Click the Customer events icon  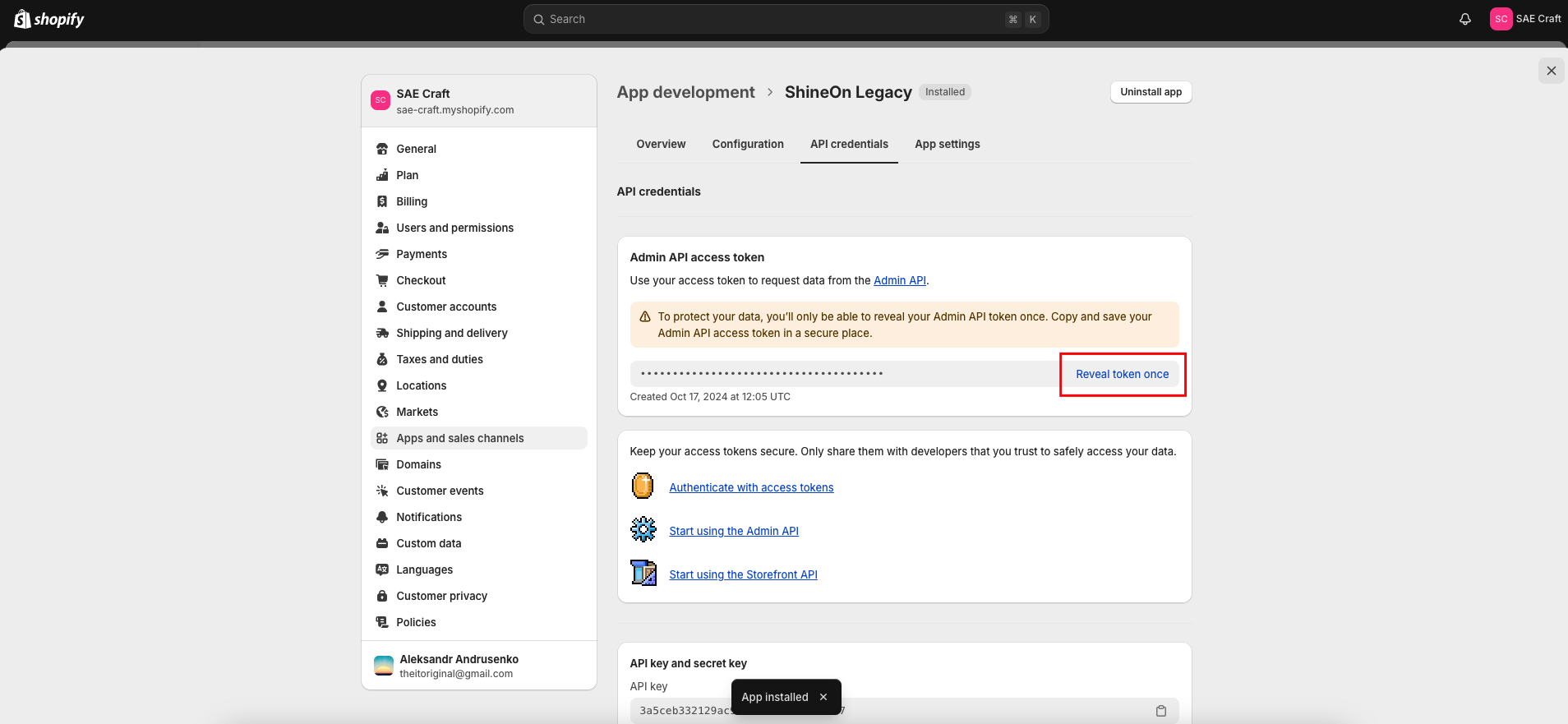[382, 491]
